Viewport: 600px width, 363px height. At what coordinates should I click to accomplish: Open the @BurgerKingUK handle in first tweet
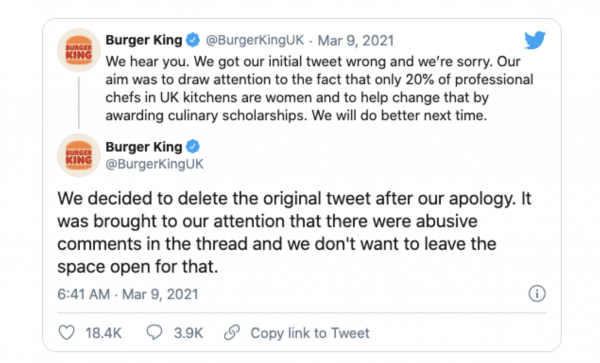[x=254, y=40]
